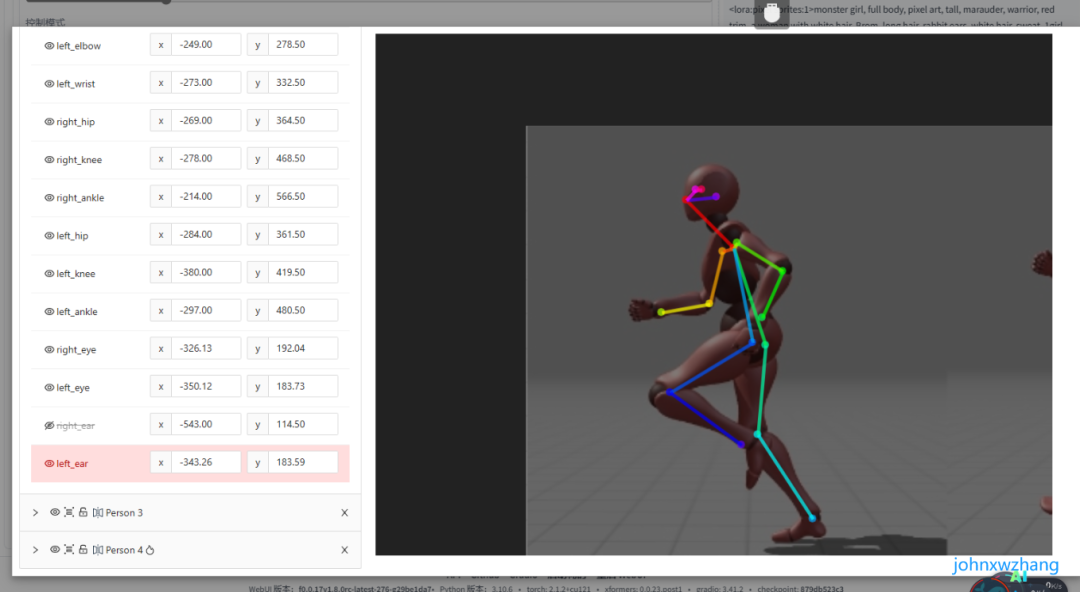Toggle Person 4 visibility eye icon

pyautogui.click(x=54, y=549)
